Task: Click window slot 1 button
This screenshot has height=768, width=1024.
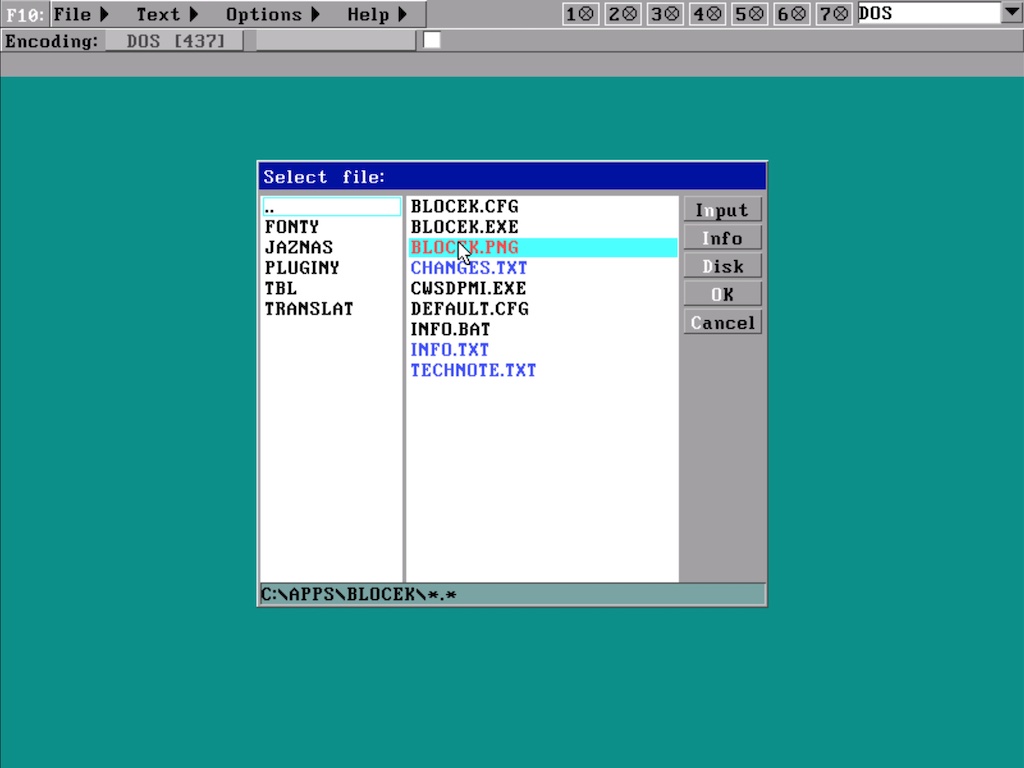Action: (x=580, y=14)
